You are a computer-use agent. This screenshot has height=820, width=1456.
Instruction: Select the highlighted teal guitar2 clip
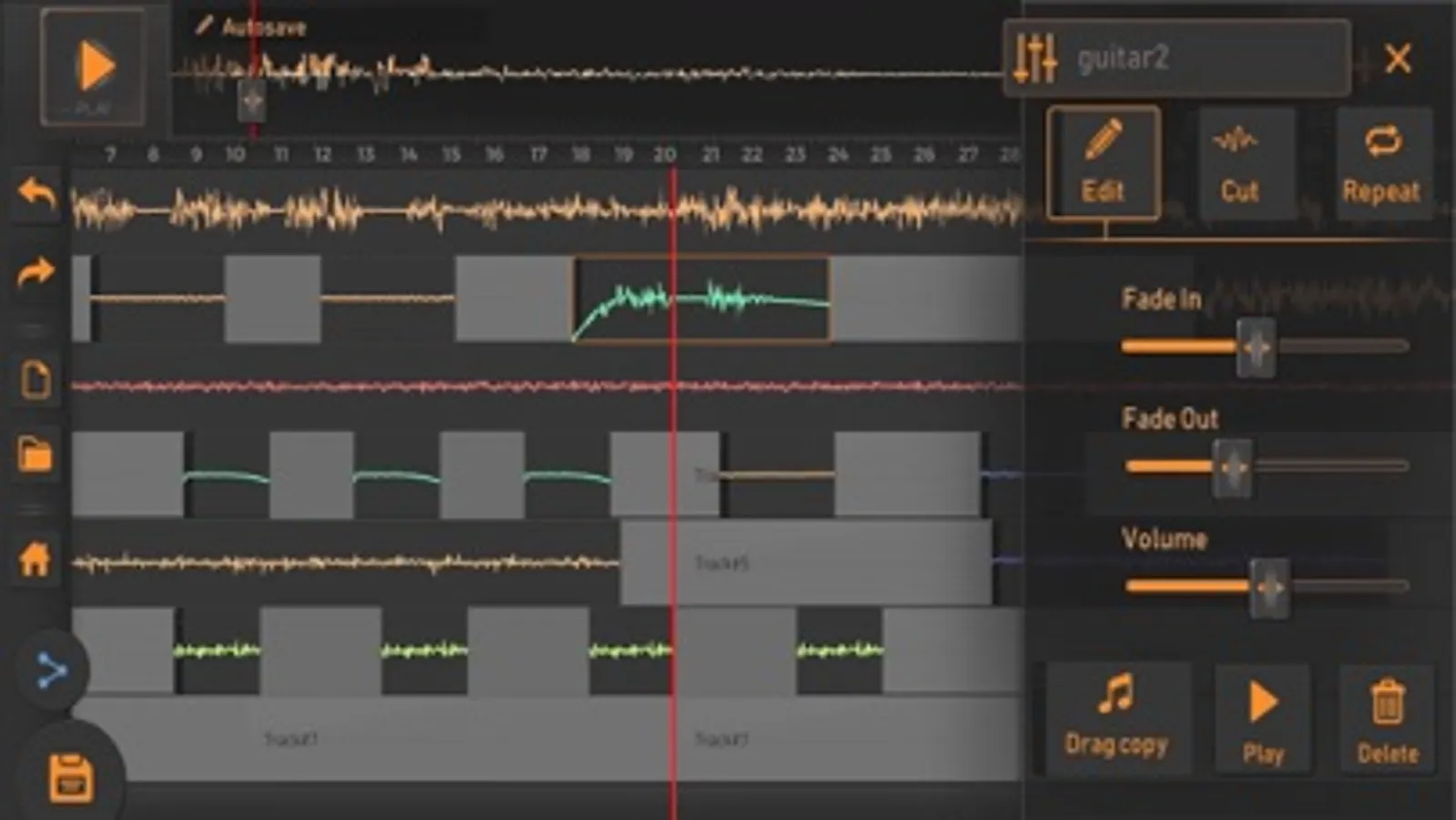(x=701, y=300)
